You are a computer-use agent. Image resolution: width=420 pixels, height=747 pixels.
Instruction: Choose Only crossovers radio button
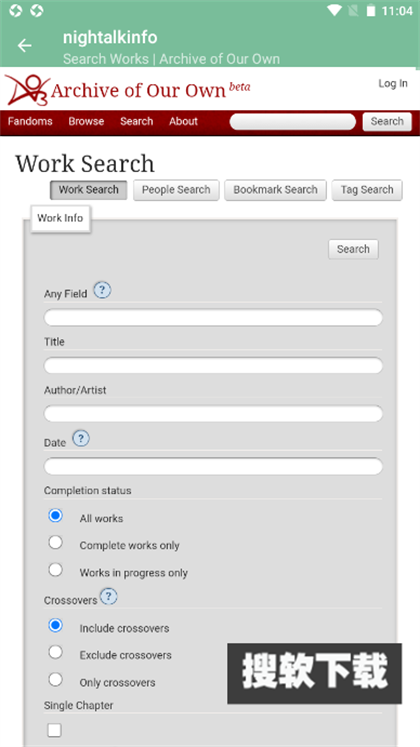[x=56, y=679]
